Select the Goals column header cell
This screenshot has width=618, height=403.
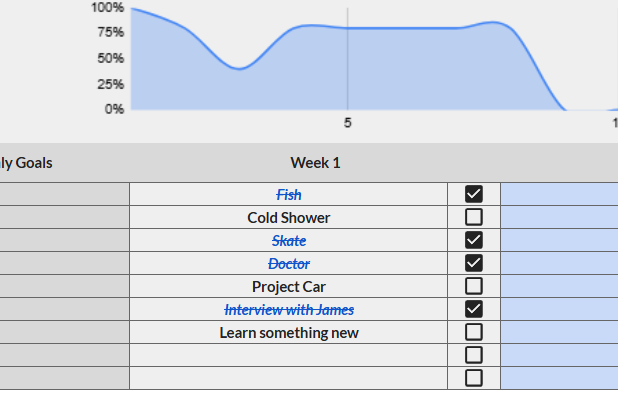click(30, 163)
